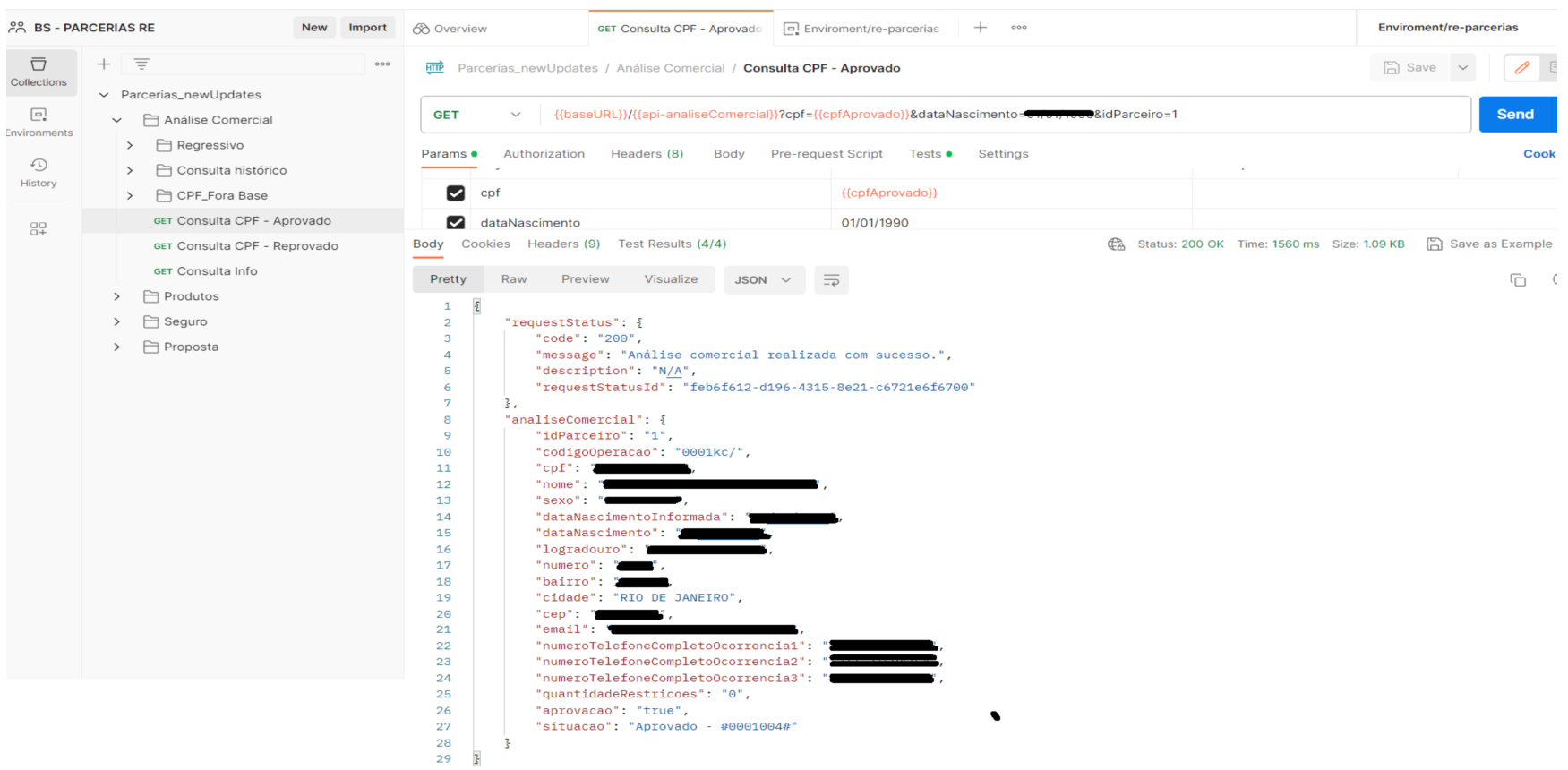Click the pencil edit icon

coord(1521,68)
